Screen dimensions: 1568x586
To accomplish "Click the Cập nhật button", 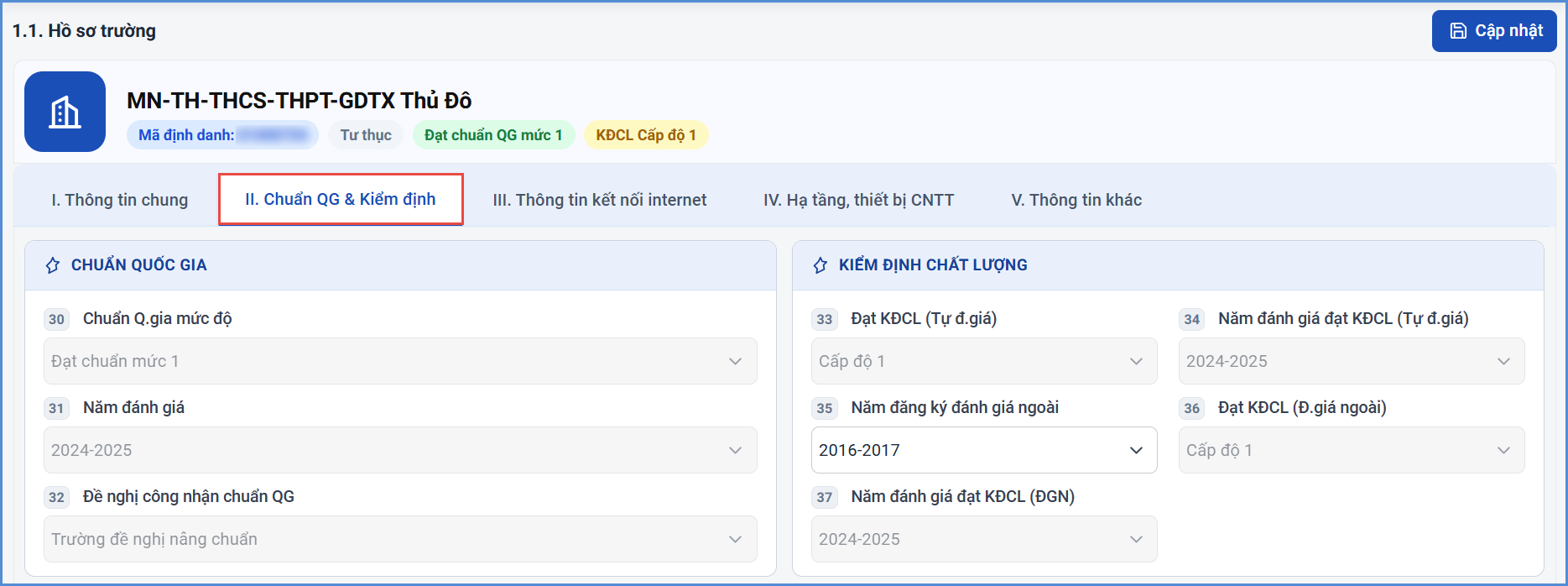I will pos(1494,31).
